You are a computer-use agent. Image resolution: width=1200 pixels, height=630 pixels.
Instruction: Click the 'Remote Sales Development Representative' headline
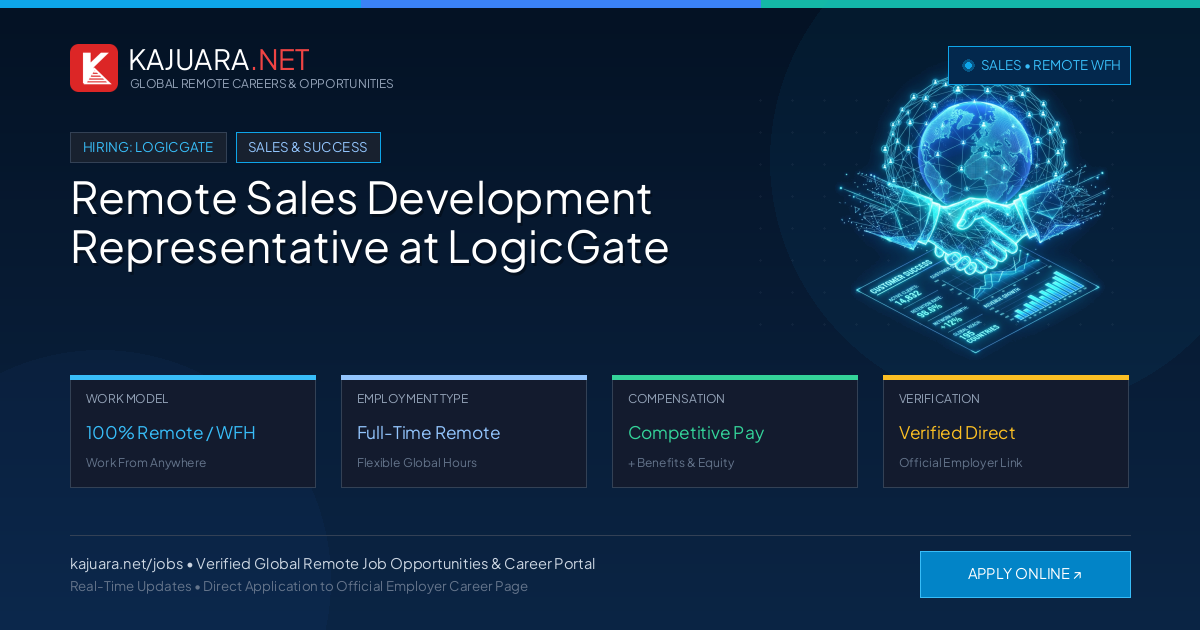click(370, 222)
